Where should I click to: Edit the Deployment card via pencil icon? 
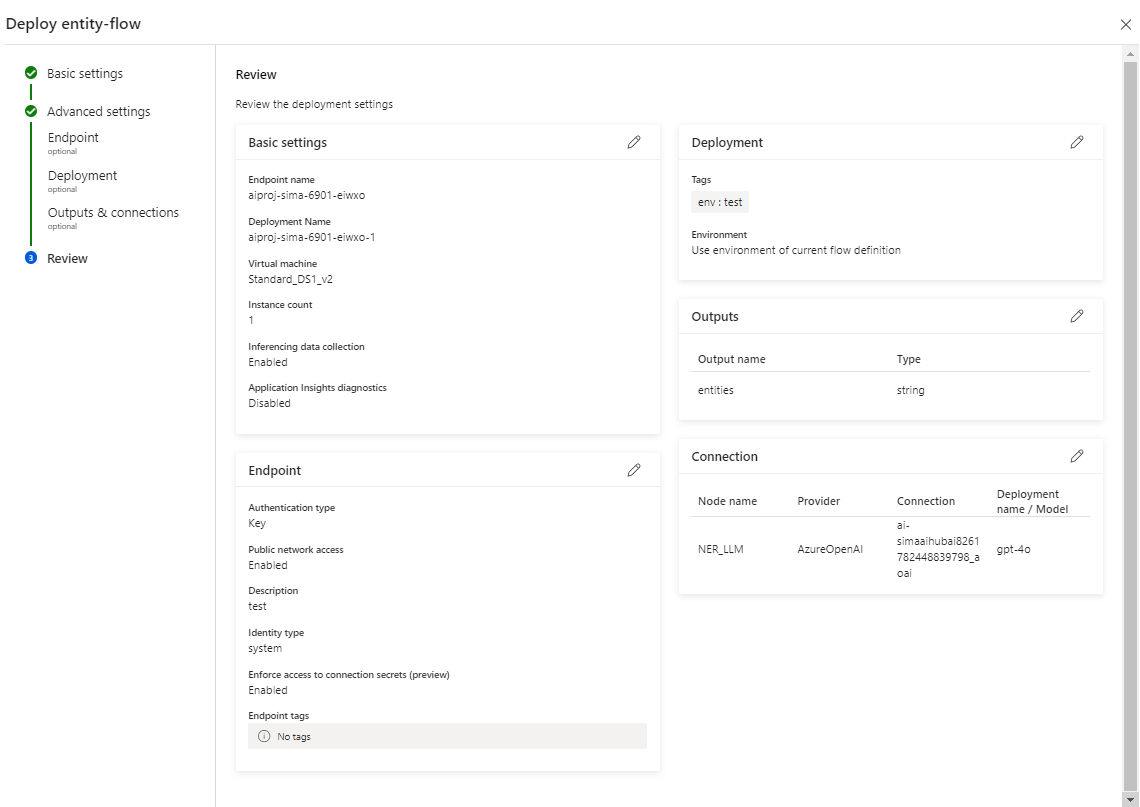pyautogui.click(x=1077, y=142)
